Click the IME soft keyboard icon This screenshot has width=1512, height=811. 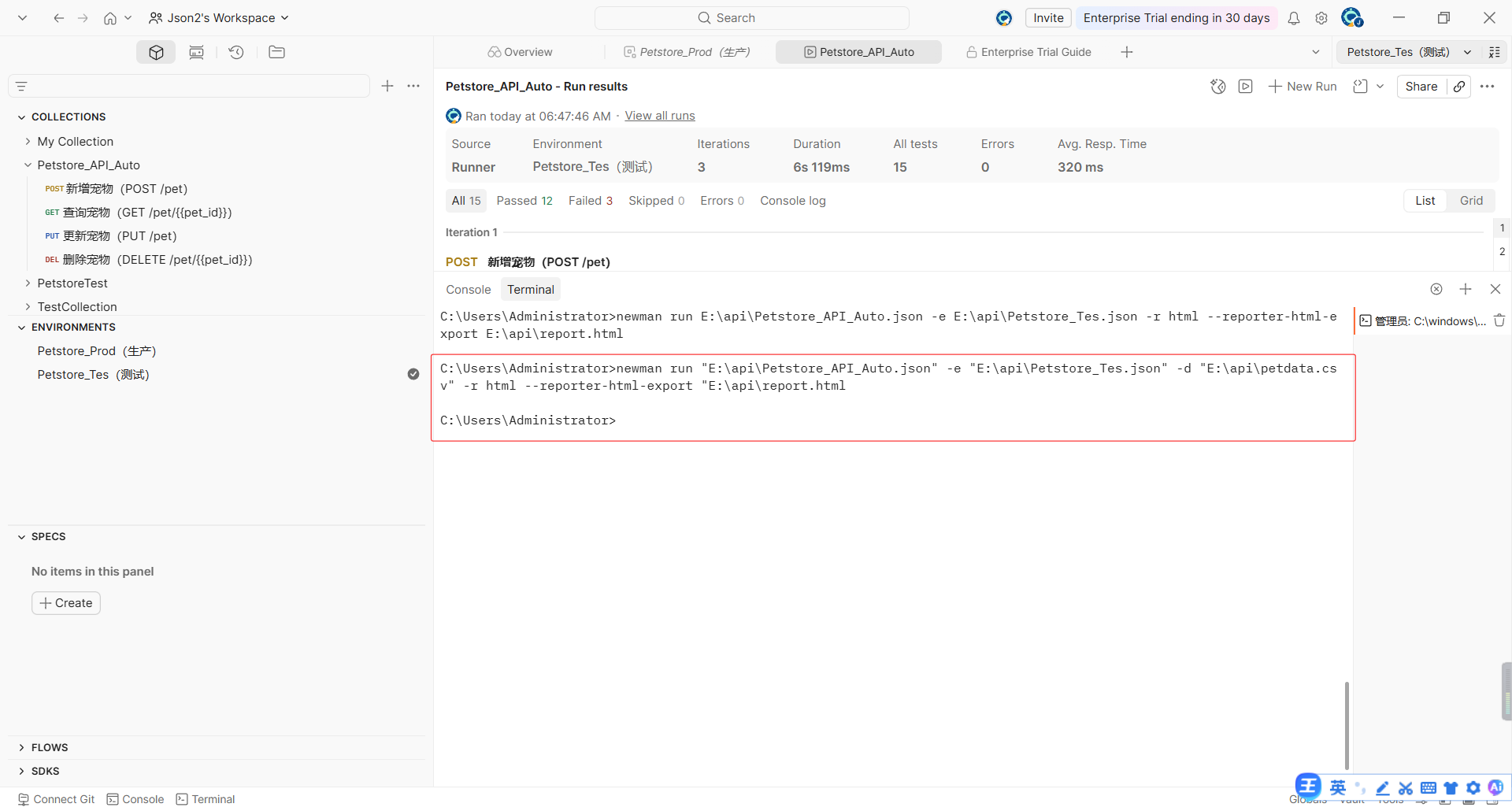pyautogui.click(x=1429, y=788)
